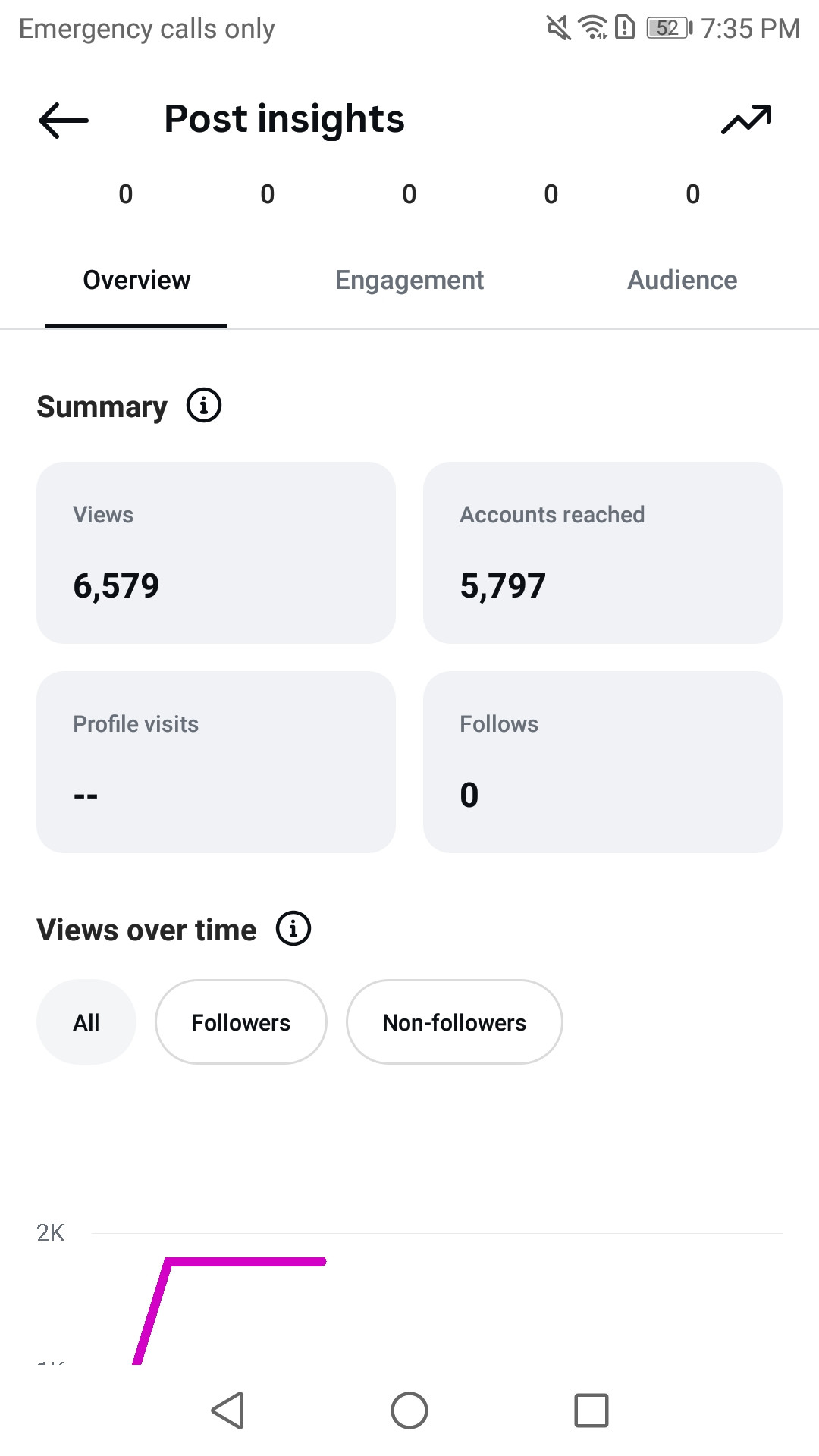This screenshot has height=1456, width=819.
Task: Tap the Views over time info icon
Action: click(x=293, y=929)
